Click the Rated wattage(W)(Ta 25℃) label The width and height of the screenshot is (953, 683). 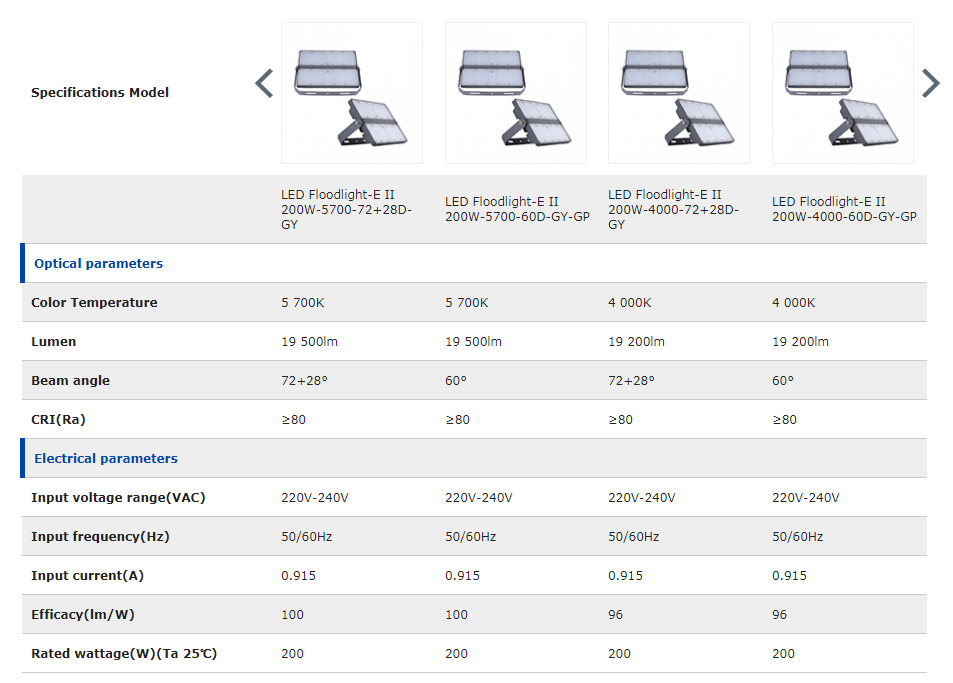pyautogui.click(x=124, y=654)
